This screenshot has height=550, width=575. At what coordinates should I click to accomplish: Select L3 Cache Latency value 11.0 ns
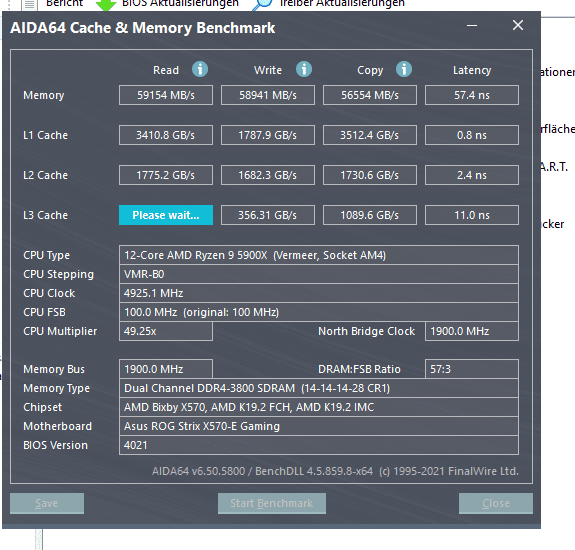pyautogui.click(x=472, y=215)
